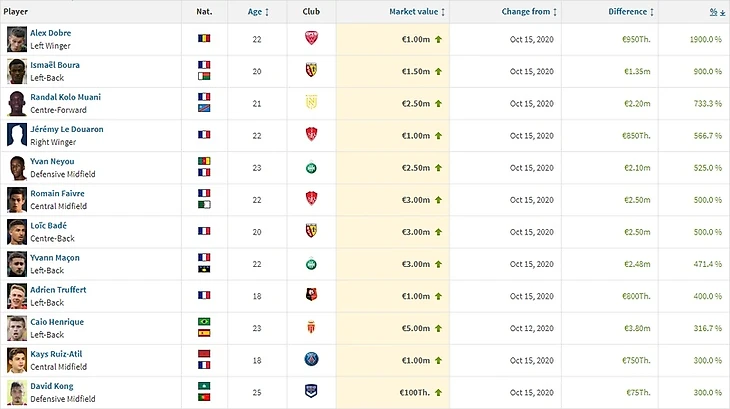Image resolution: width=730 pixels, height=409 pixels.
Task: Open Romain Faivre's player profile
Action: point(57,193)
